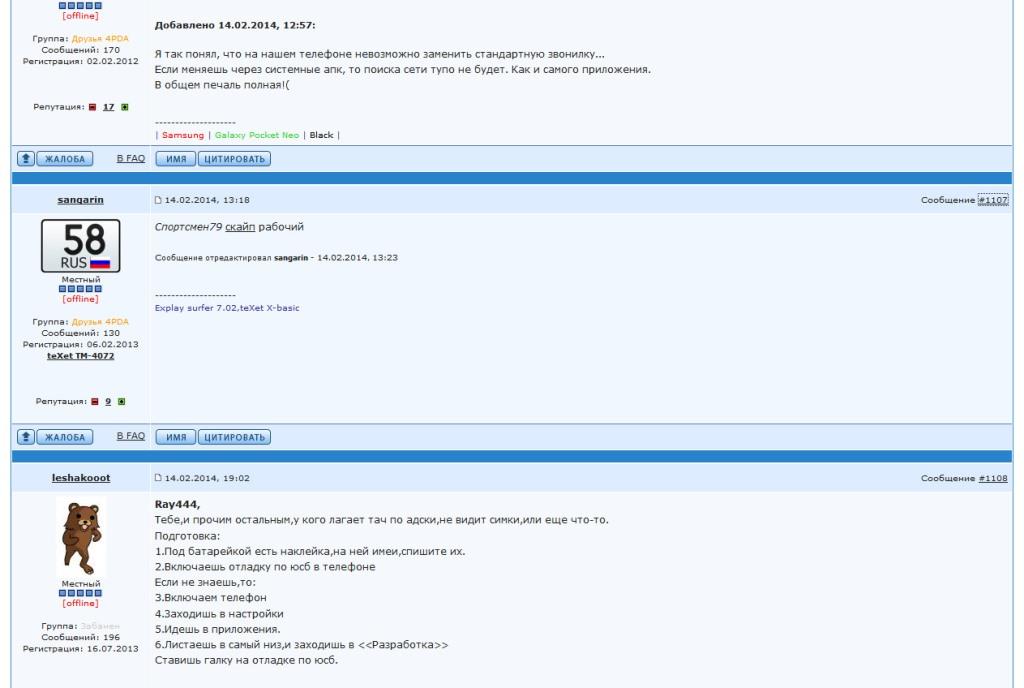Open the teXet TM-4072 device link
This screenshot has width=1024, height=688.
click(x=81, y=356)
